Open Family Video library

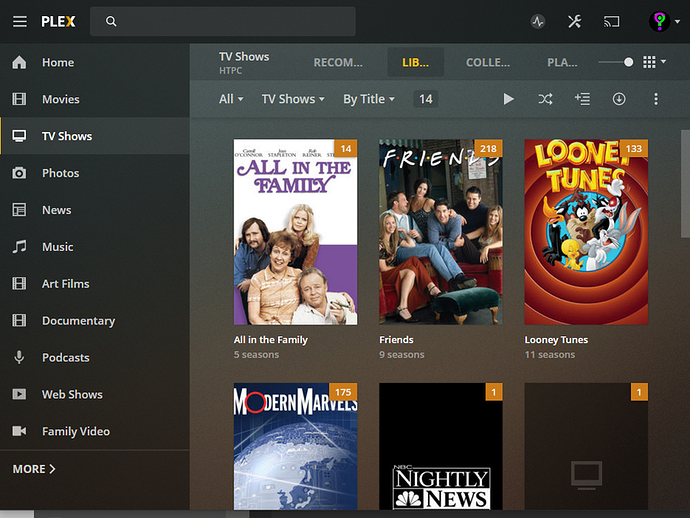95,431
